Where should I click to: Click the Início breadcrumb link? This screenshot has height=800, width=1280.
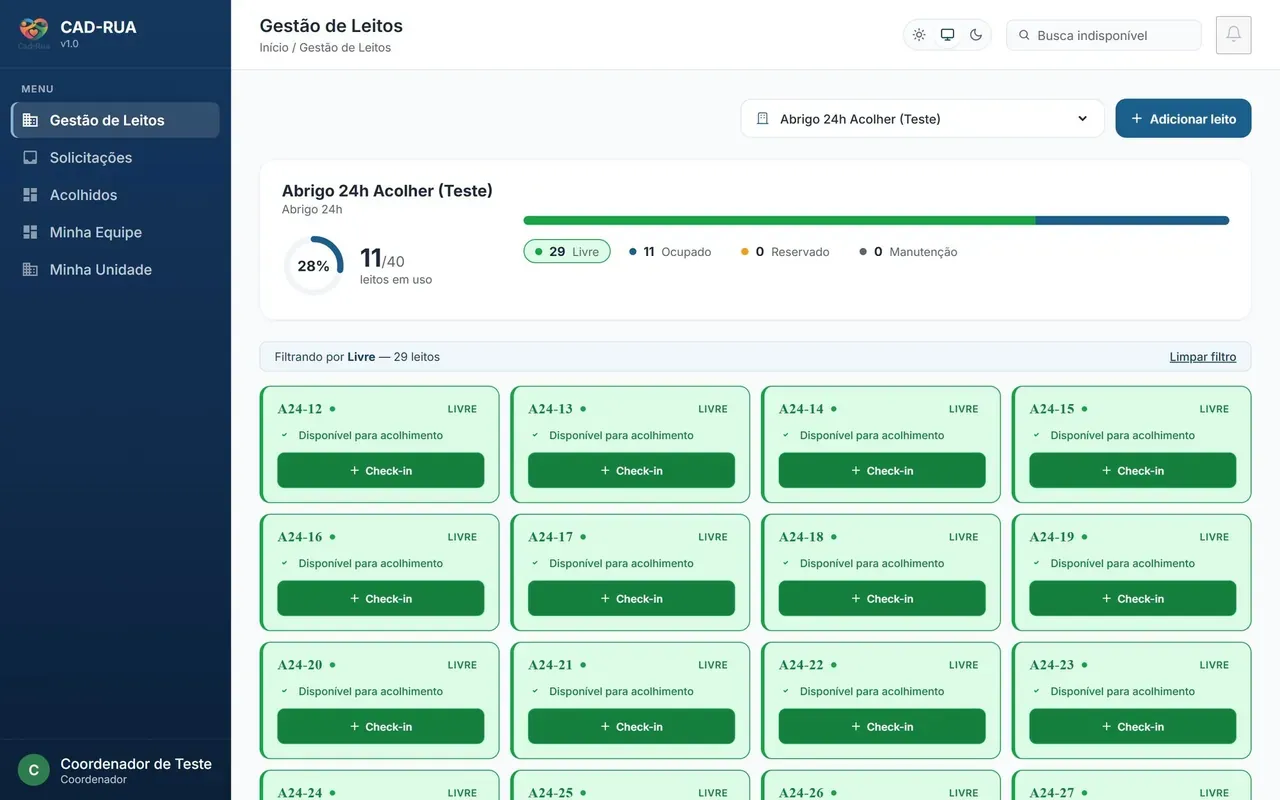point(274,47)
